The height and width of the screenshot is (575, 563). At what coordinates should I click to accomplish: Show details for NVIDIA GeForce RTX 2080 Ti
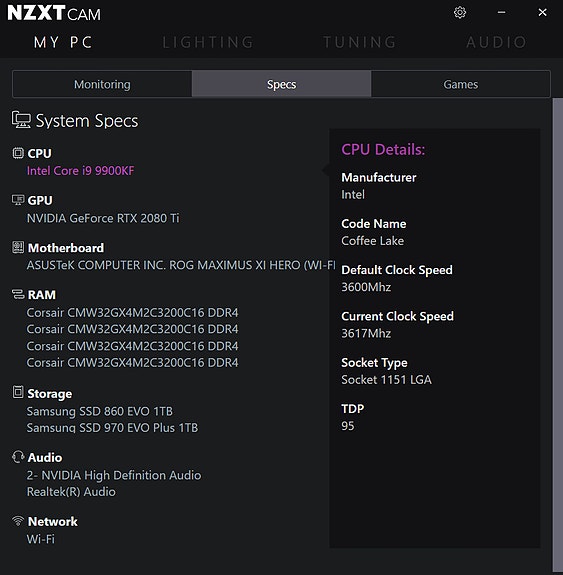click(x=103, y=218)
